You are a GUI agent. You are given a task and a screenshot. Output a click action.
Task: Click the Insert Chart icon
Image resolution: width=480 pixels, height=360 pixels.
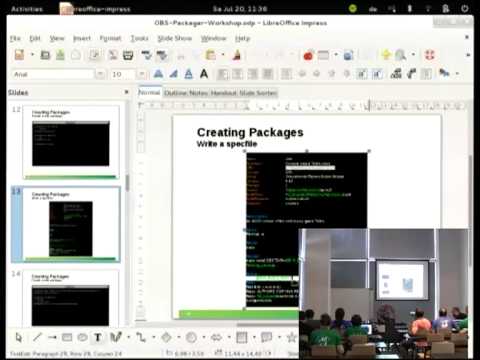coord(308,55)
